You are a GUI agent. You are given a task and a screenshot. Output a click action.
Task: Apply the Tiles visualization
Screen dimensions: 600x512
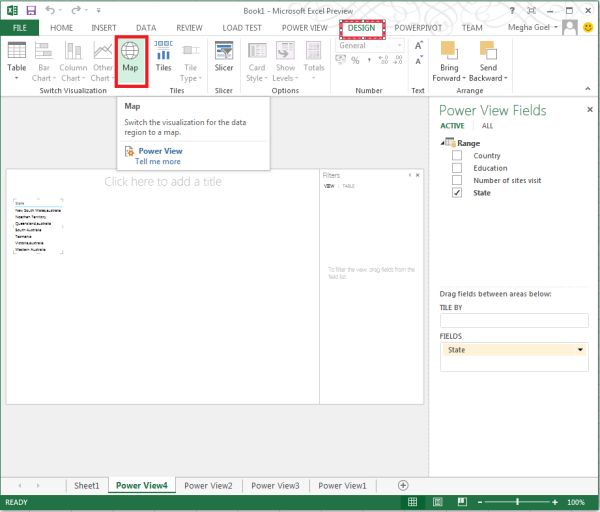(163, 56)
